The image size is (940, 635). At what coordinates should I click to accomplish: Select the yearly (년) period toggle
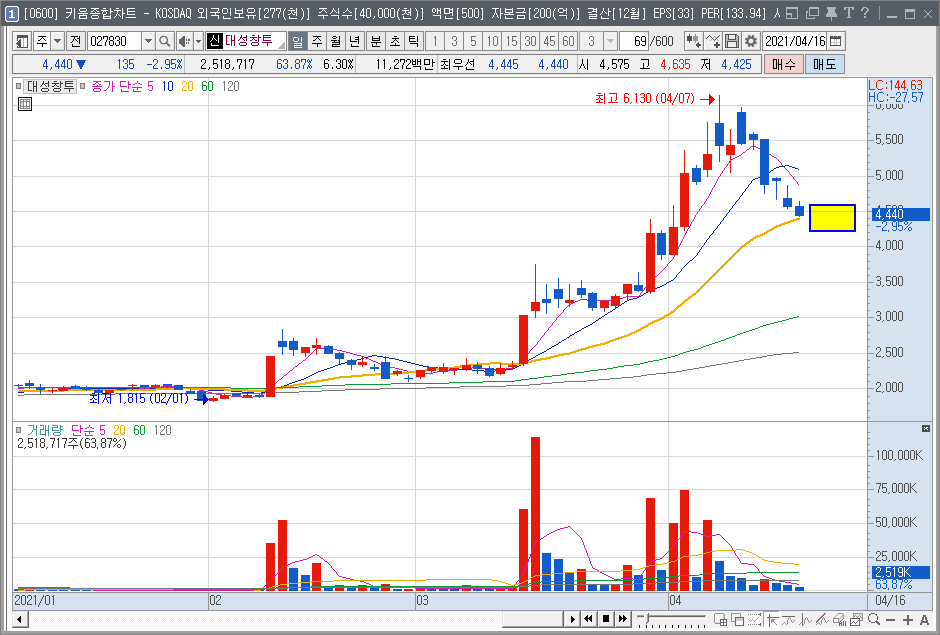click(x=355, y=41)
